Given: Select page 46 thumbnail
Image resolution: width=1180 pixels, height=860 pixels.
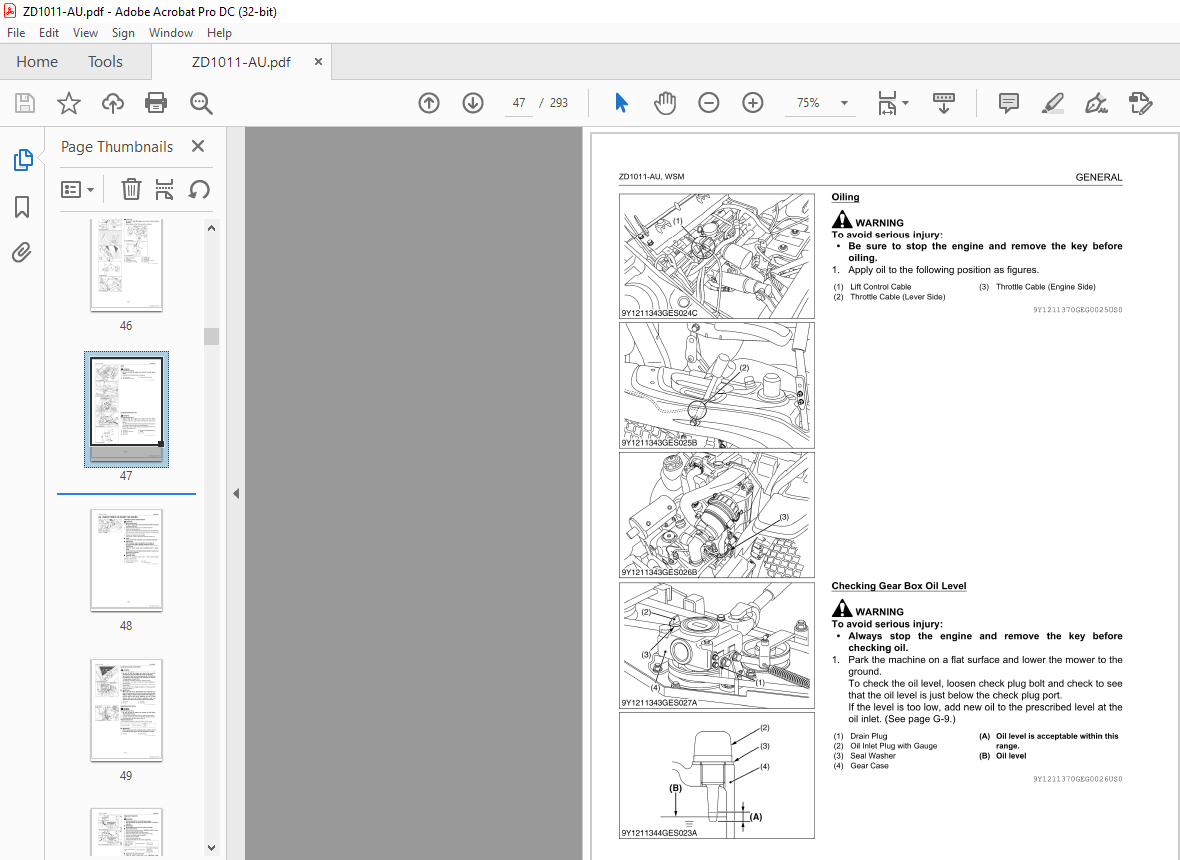Looking at the screenshot, I should 126,265.
